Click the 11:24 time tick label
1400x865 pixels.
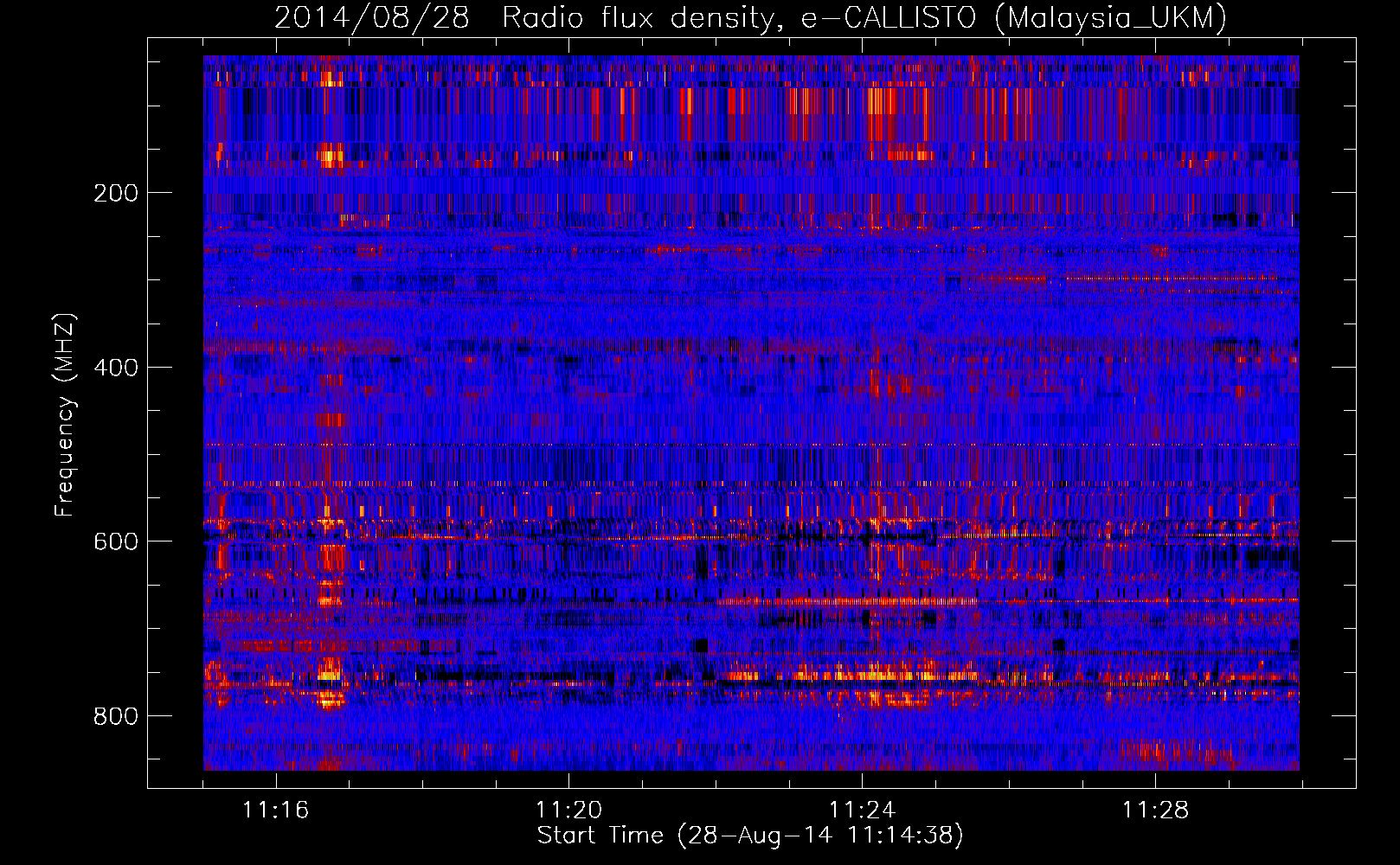pyautogui.click(x=862, y=811)
